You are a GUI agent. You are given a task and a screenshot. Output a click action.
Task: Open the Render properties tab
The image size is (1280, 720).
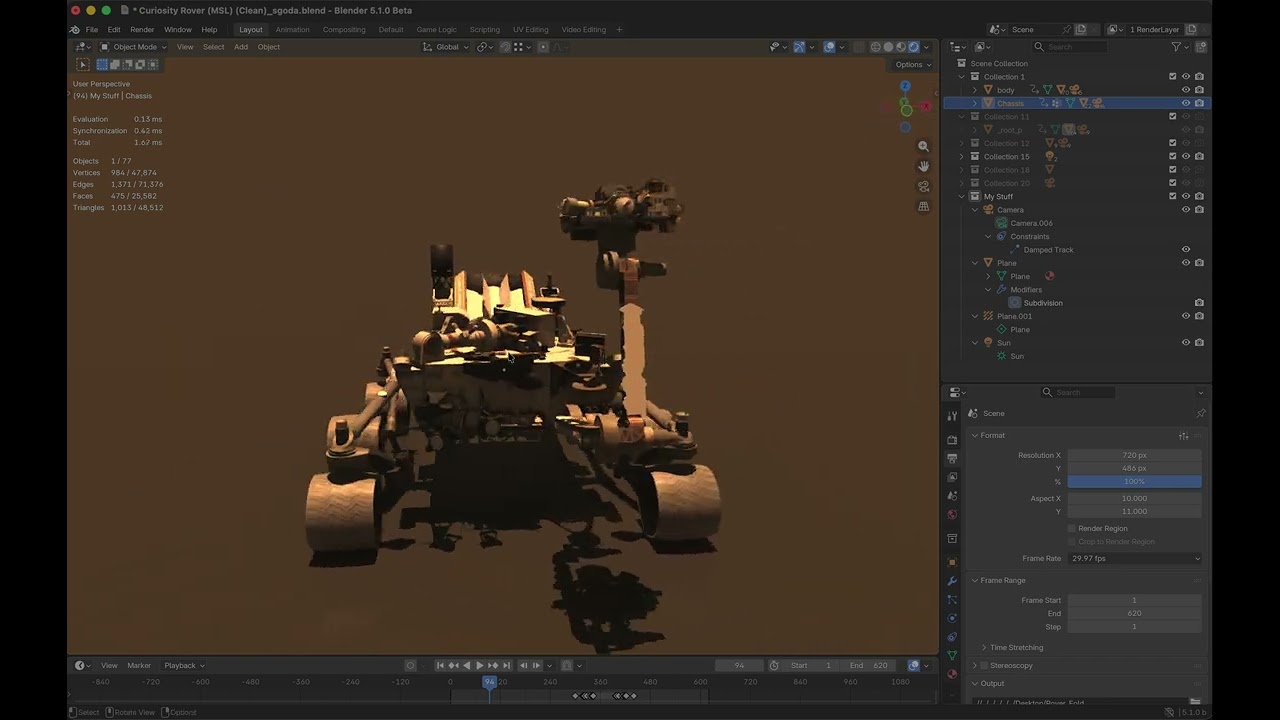(x=952, y=440)
